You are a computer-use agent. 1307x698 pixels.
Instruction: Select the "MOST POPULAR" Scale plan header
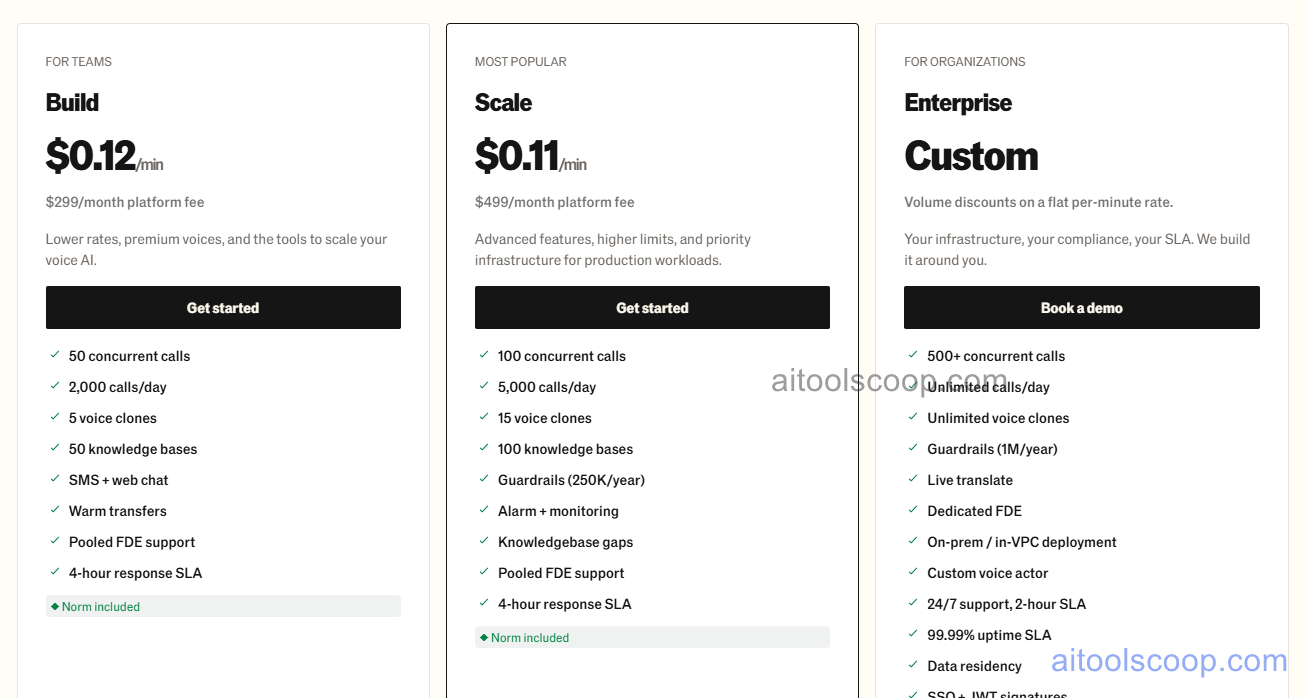coord(520,61)
